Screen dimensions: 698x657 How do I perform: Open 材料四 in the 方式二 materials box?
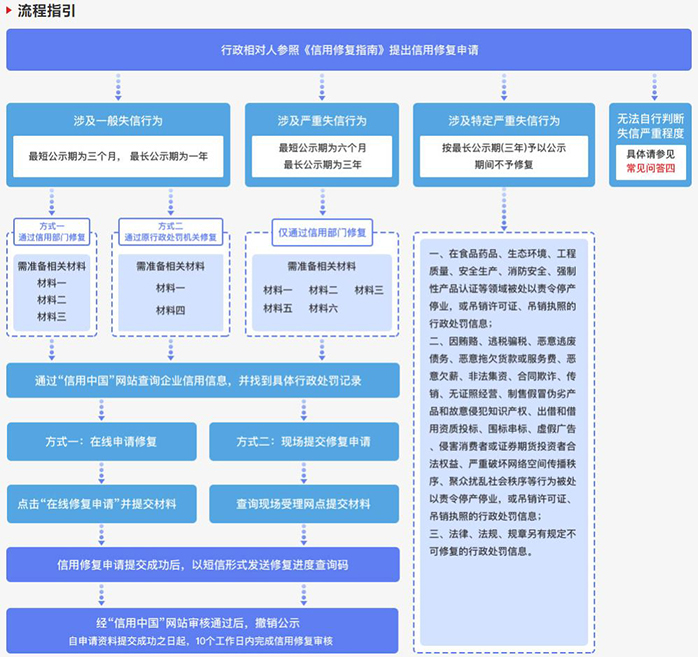coord(170,310)
